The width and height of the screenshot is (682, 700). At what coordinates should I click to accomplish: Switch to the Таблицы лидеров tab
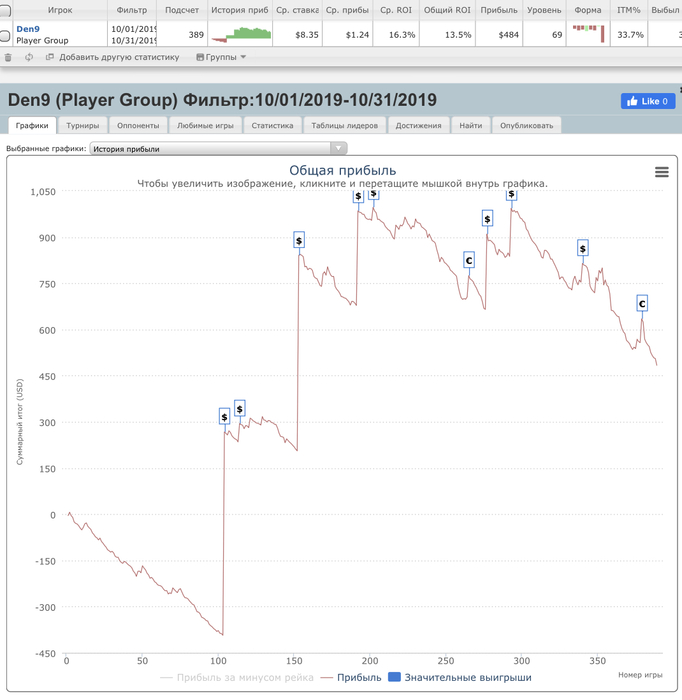[345, 125]
